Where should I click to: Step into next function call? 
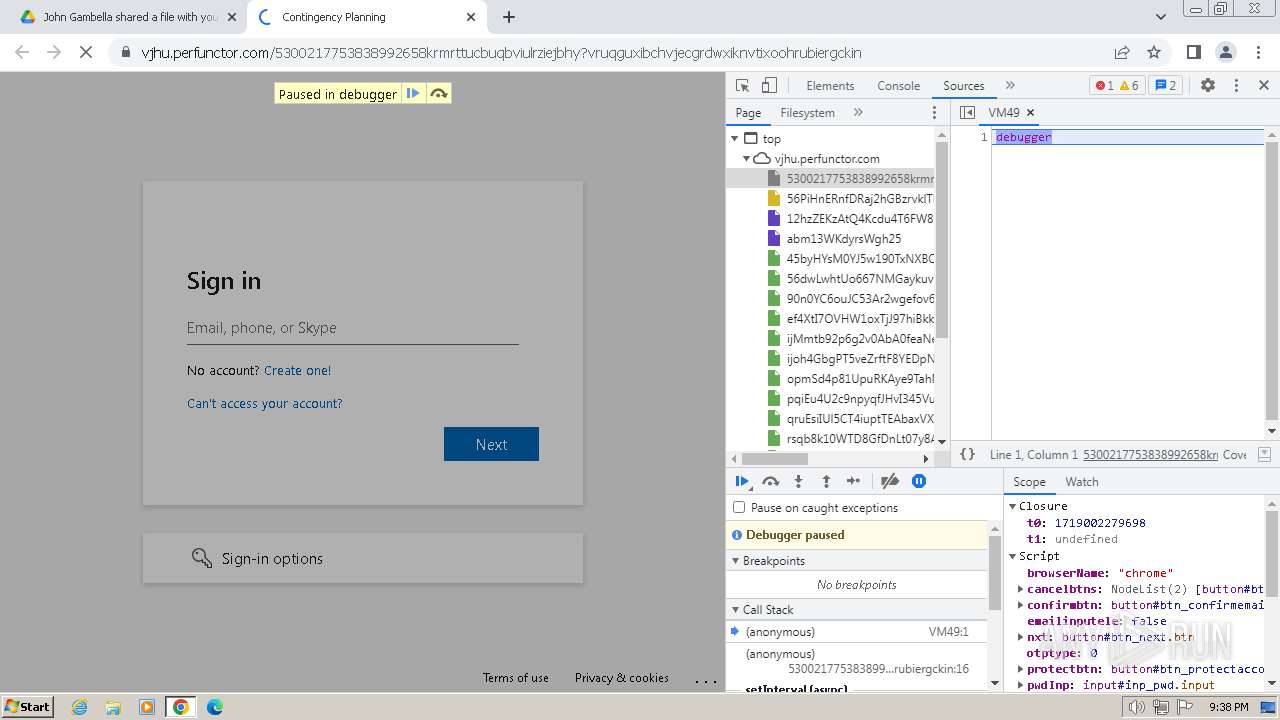[x=798, y=482]
